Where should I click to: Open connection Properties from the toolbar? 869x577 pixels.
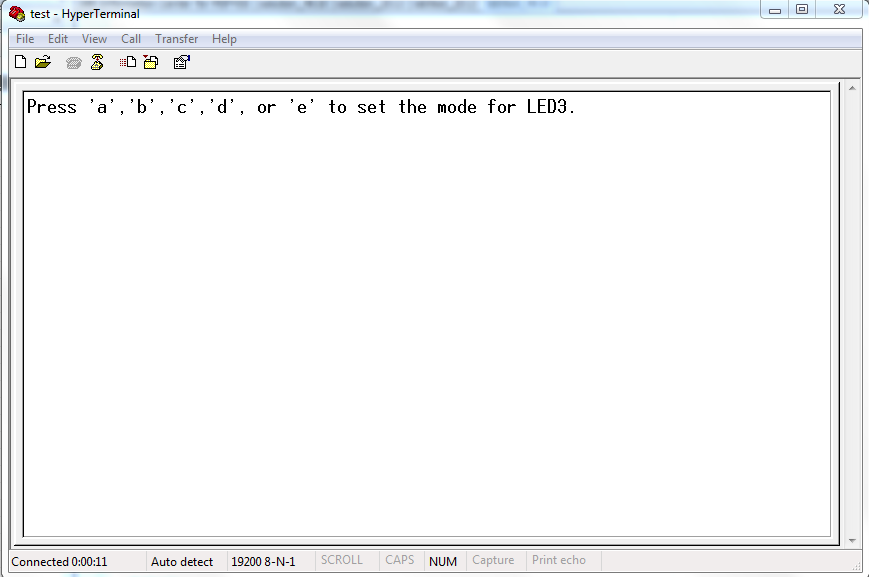[x=181, y=61]
